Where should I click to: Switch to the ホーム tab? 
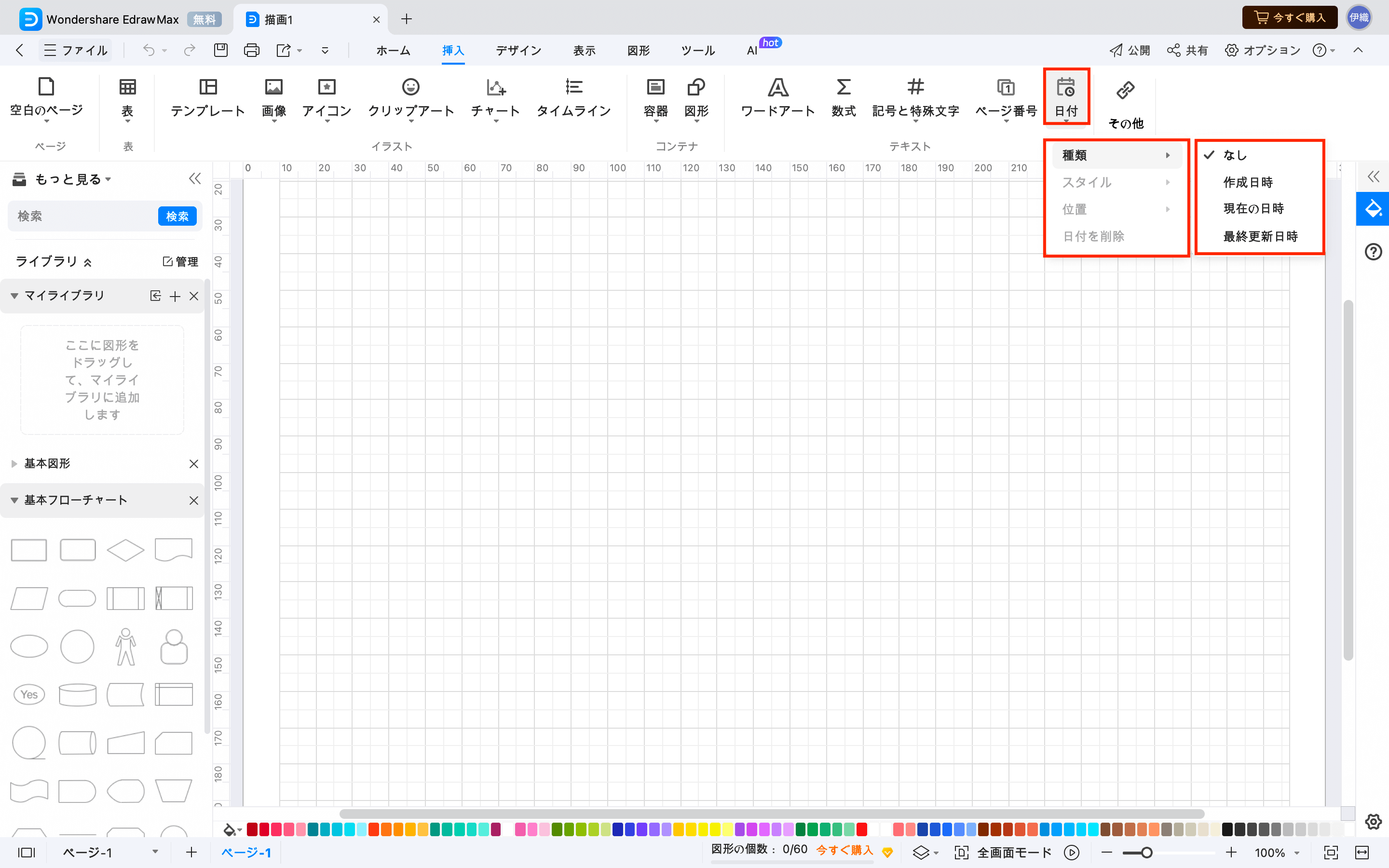393,51
